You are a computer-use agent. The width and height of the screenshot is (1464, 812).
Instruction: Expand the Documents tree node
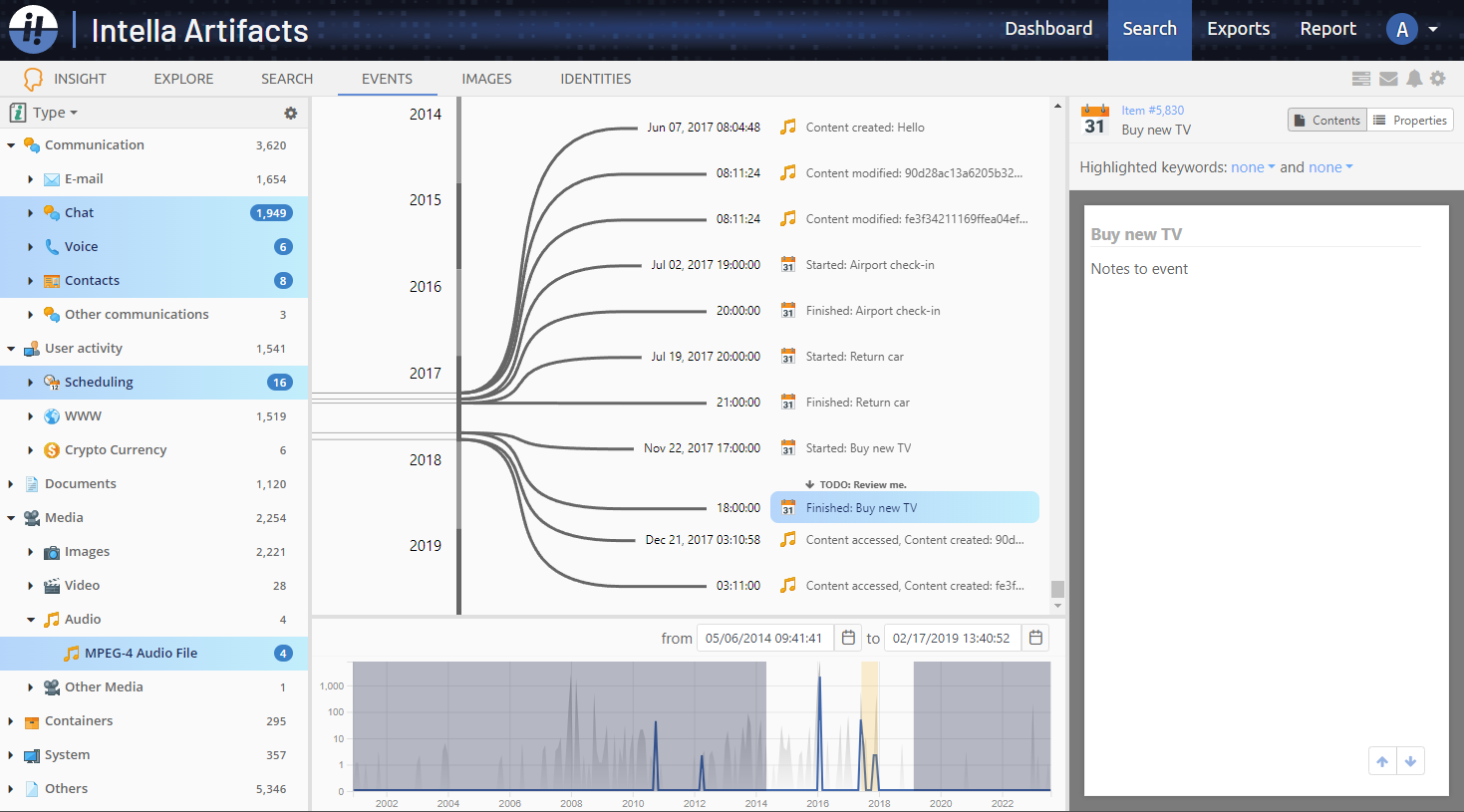[11, 484]
